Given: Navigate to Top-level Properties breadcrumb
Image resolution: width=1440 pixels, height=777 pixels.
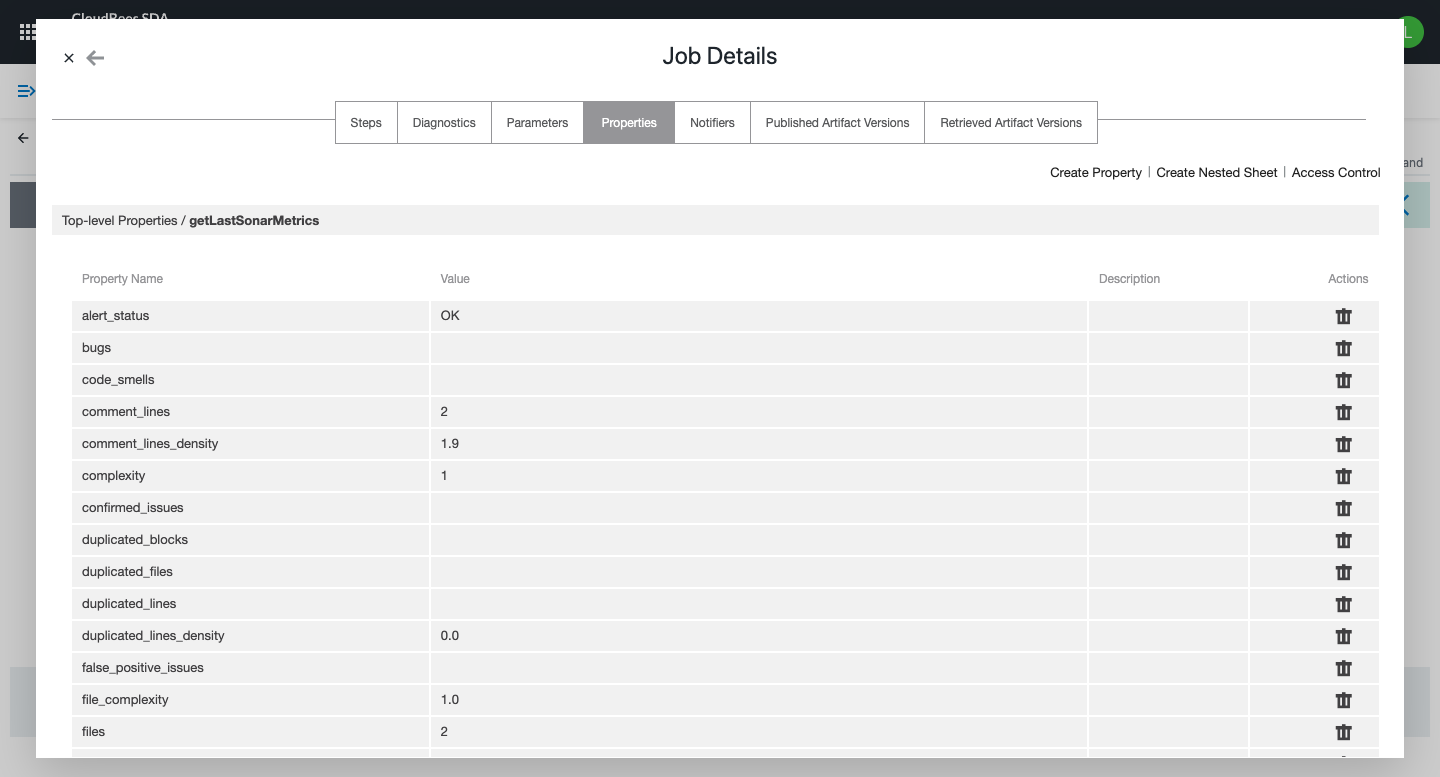Looking at the screenshot, I should click(120, 220).
